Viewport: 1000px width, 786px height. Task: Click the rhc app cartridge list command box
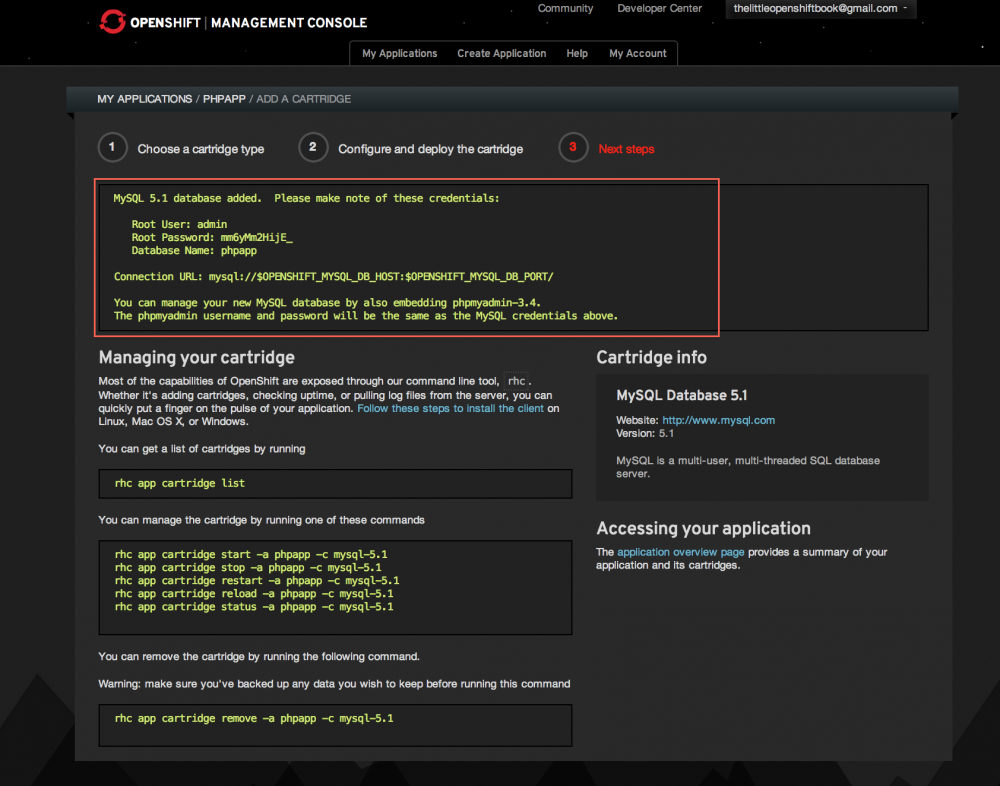(x=335, y=484)
